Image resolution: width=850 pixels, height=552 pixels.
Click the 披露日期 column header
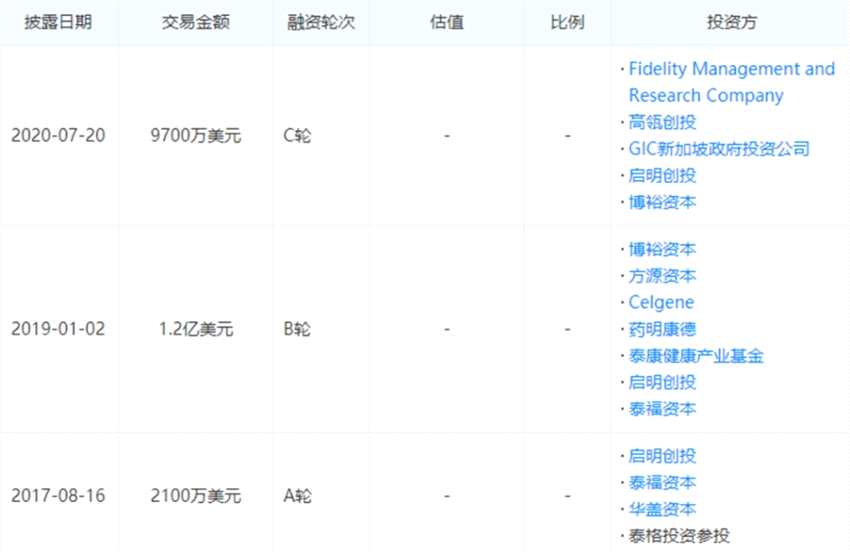58,22
